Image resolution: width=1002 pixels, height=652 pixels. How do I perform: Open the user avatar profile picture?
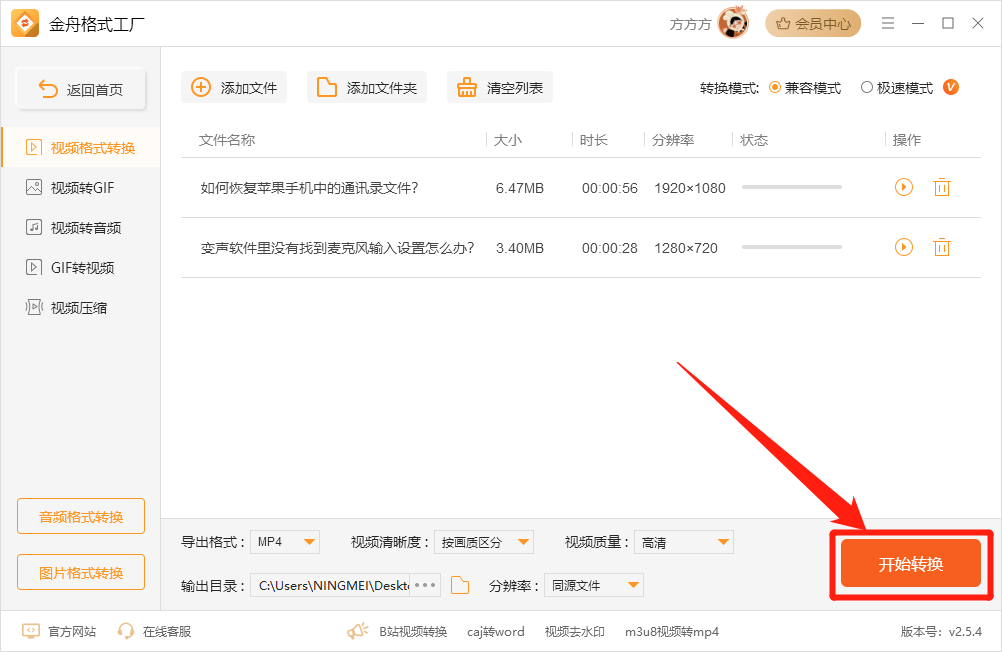tap(734, 23)
